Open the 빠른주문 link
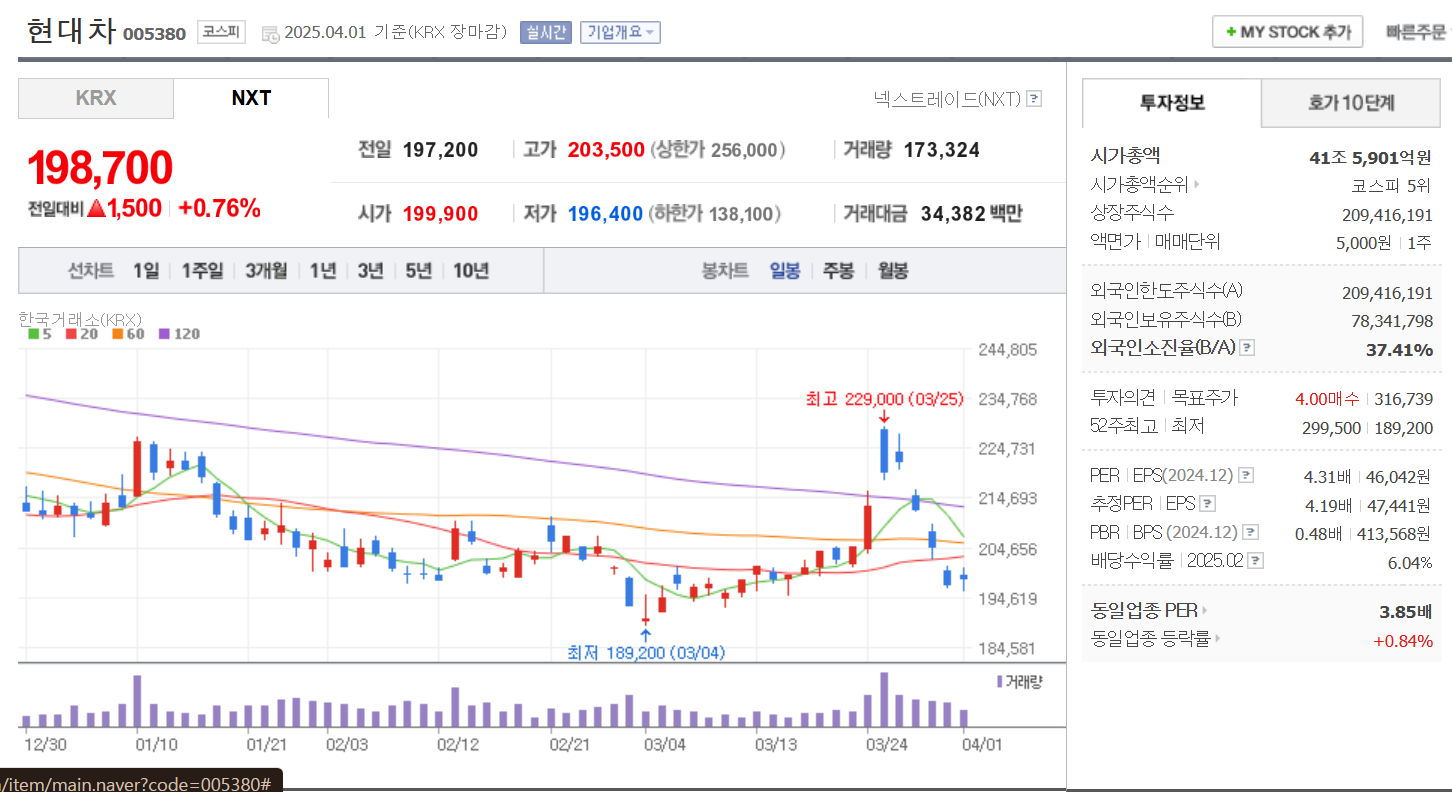 coord(1416,32)
